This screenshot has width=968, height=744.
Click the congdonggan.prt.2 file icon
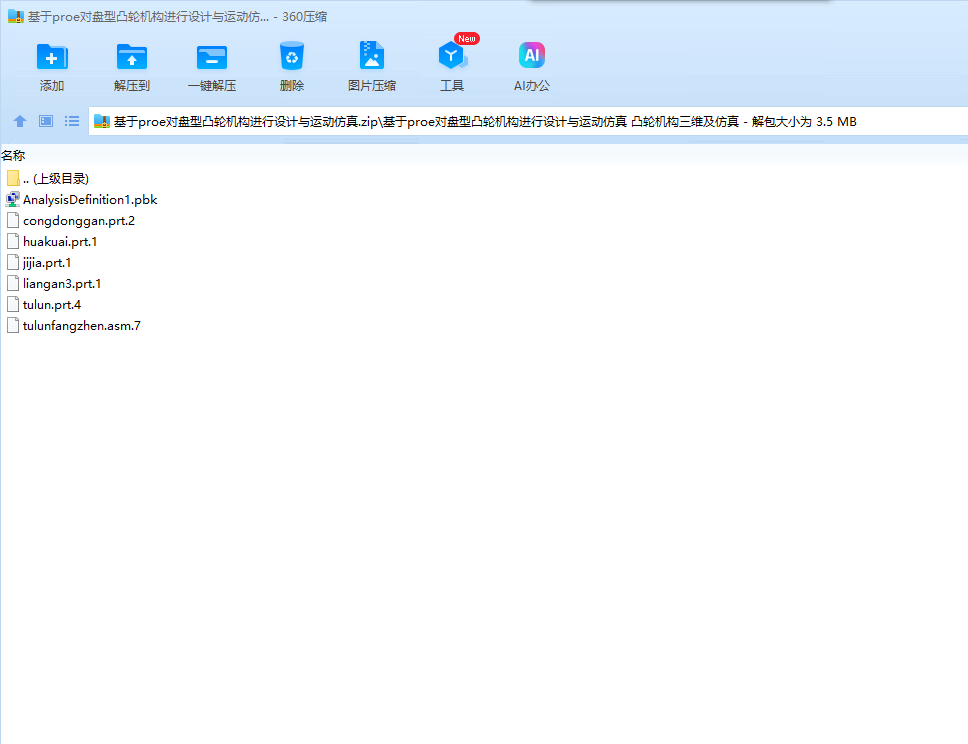(12, 220)
